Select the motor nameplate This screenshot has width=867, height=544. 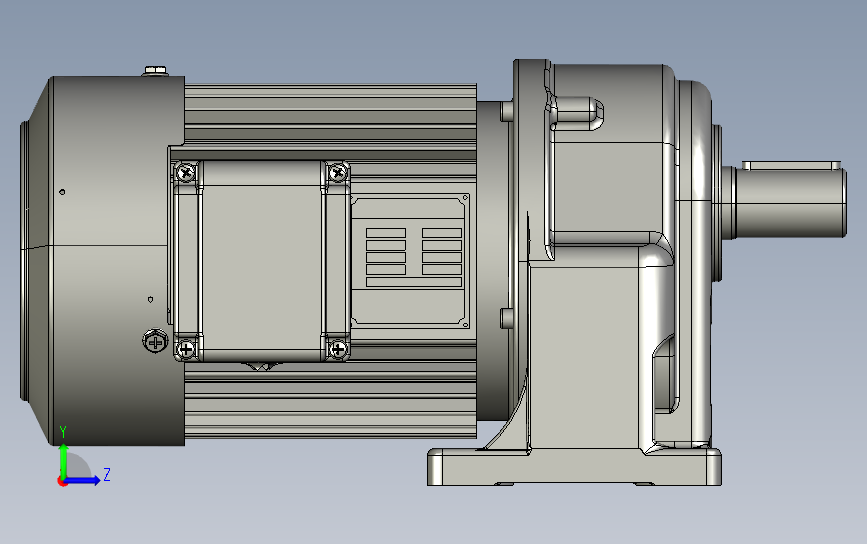410,260
